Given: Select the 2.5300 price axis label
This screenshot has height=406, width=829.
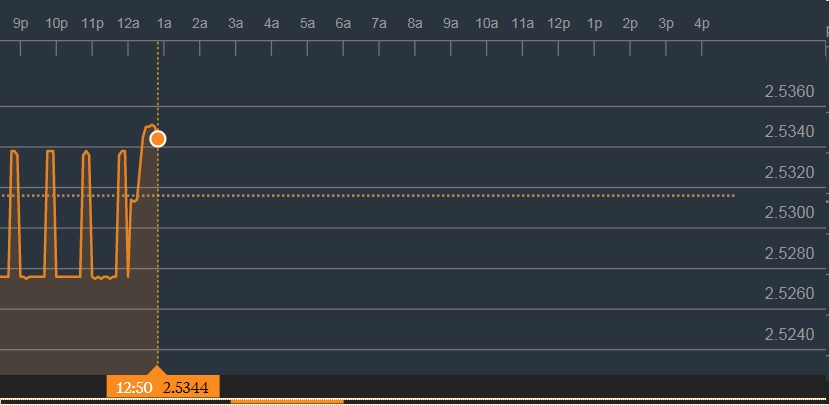Looking at the screenshot, I should pyautogui.click(x=790, y=213).
